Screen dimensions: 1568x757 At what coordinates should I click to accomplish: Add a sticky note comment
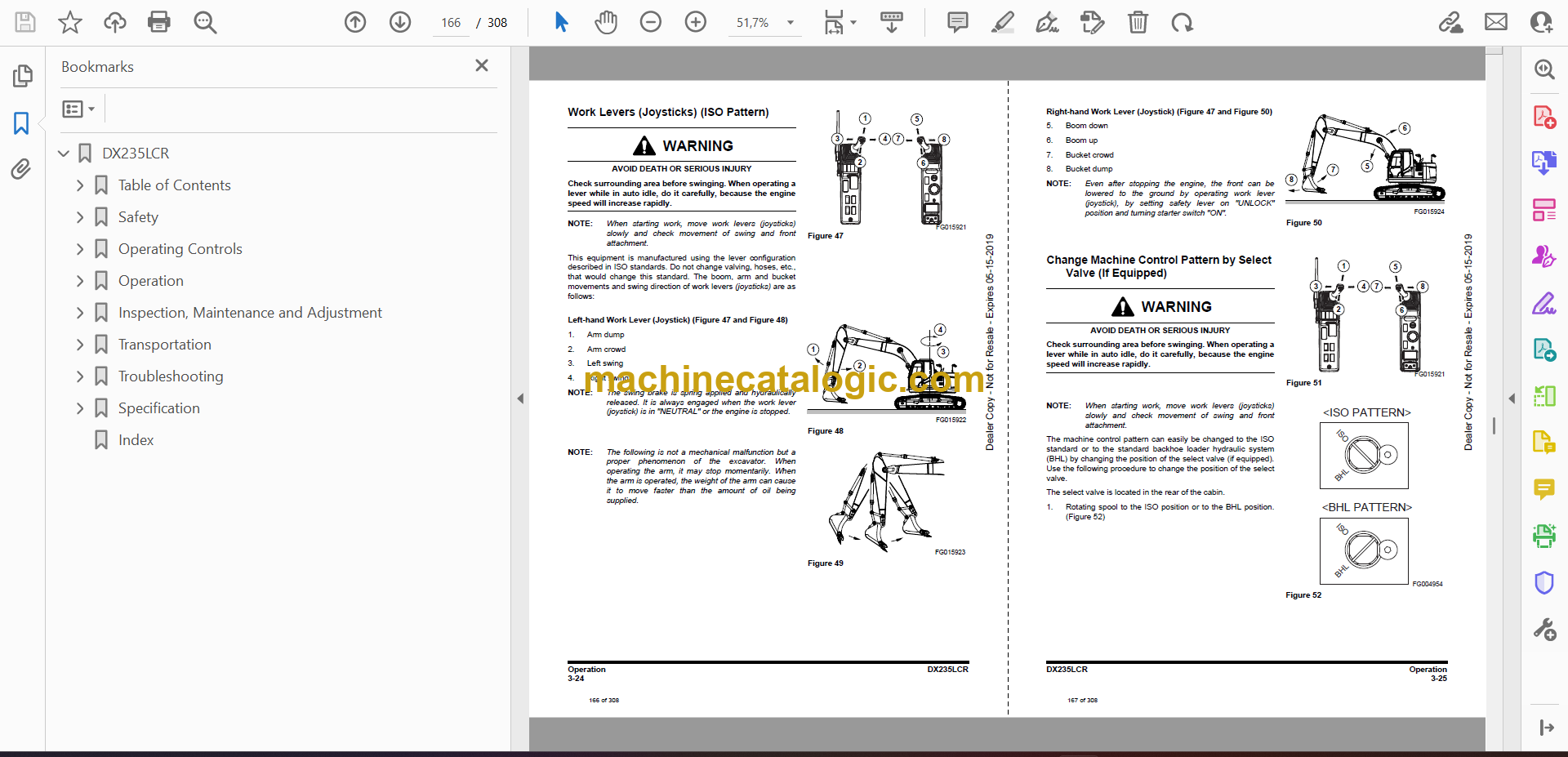(x=958, y=22)
